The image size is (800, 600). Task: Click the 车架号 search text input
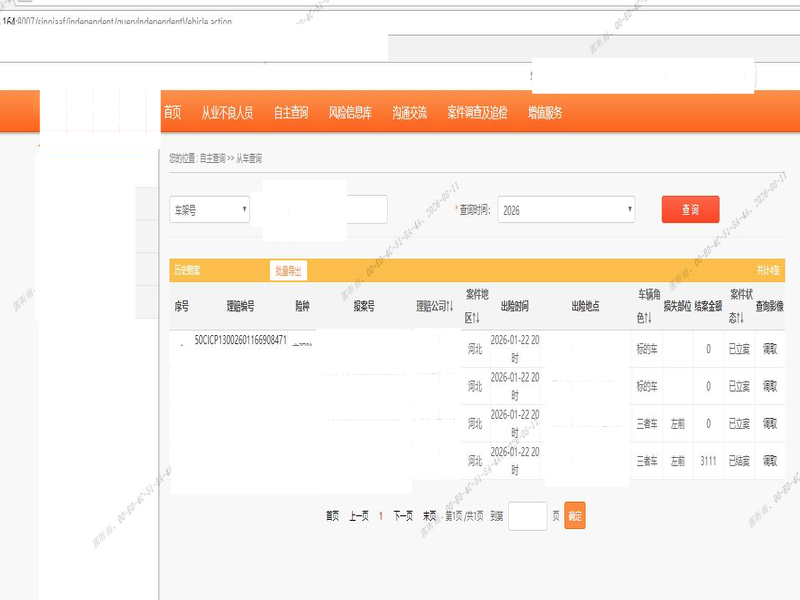point(324,209)
